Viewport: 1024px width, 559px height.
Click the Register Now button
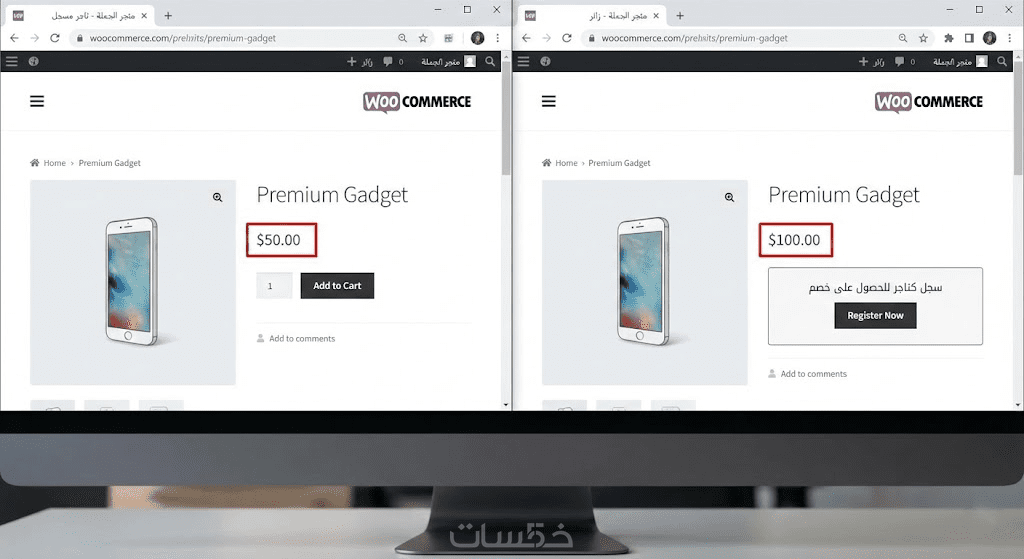click(875, 315)
